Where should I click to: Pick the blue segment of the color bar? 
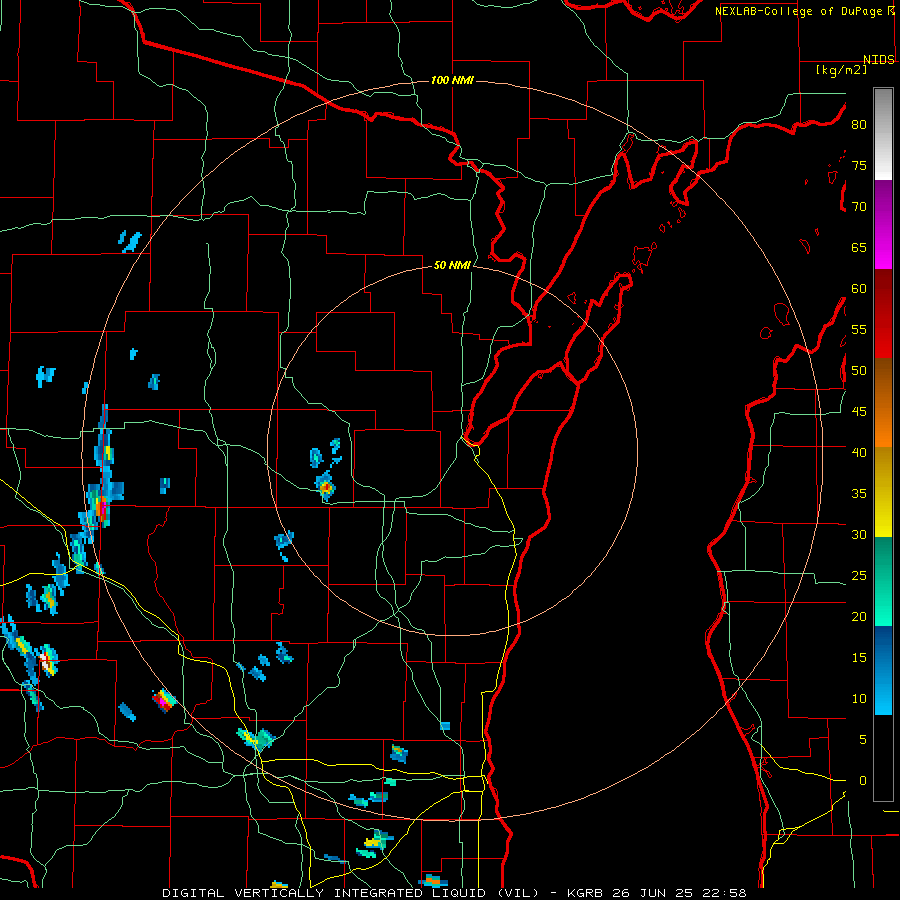[883, 670]
